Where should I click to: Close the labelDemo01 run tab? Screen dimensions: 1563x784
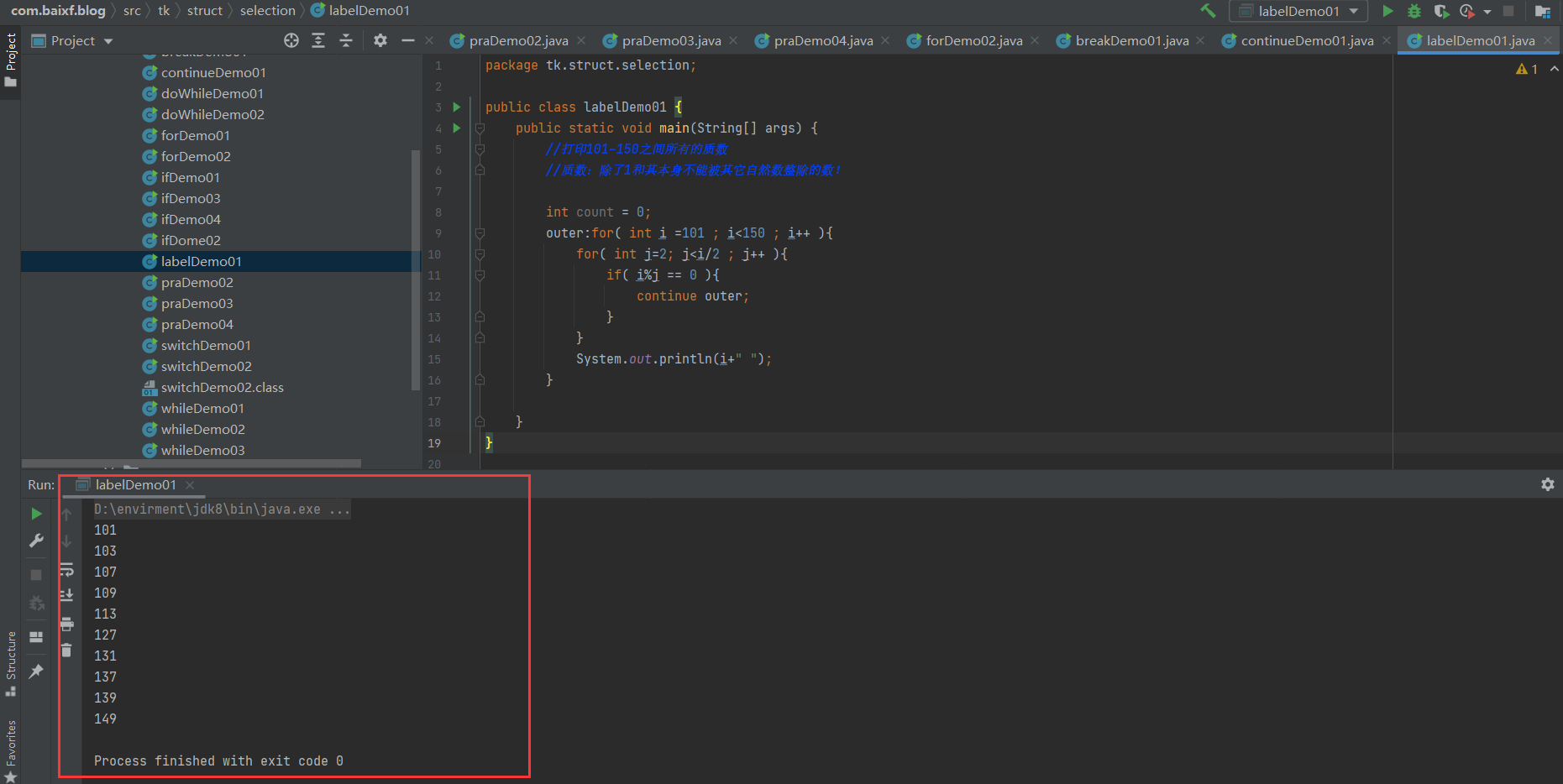[x=190, y=485]
